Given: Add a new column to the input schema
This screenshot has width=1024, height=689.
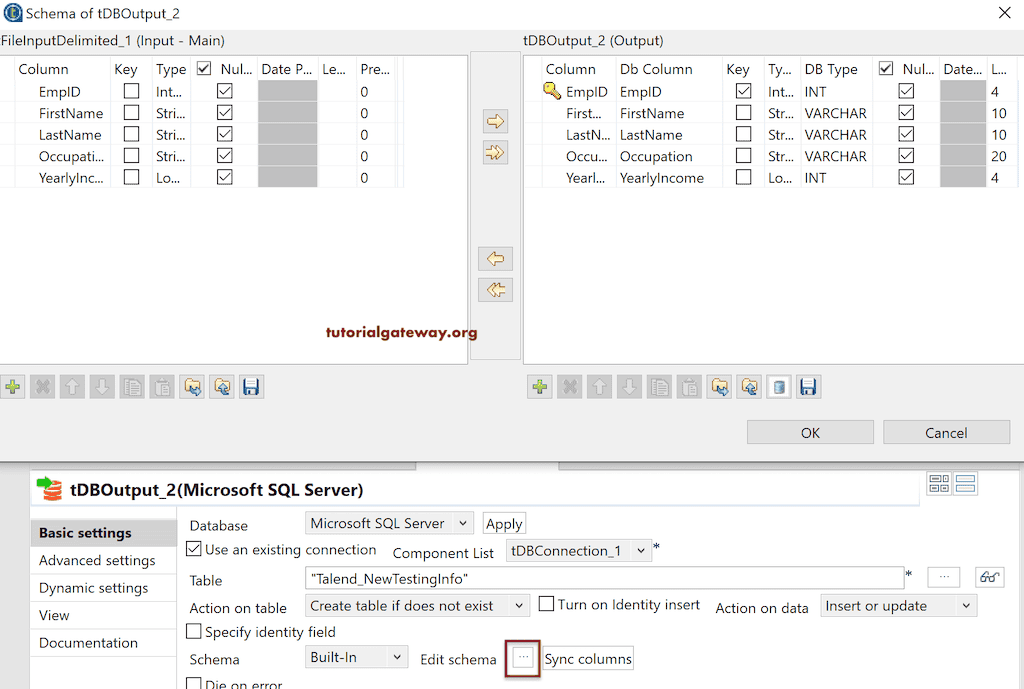Looking at the screenshot, I should coord(14,386).
